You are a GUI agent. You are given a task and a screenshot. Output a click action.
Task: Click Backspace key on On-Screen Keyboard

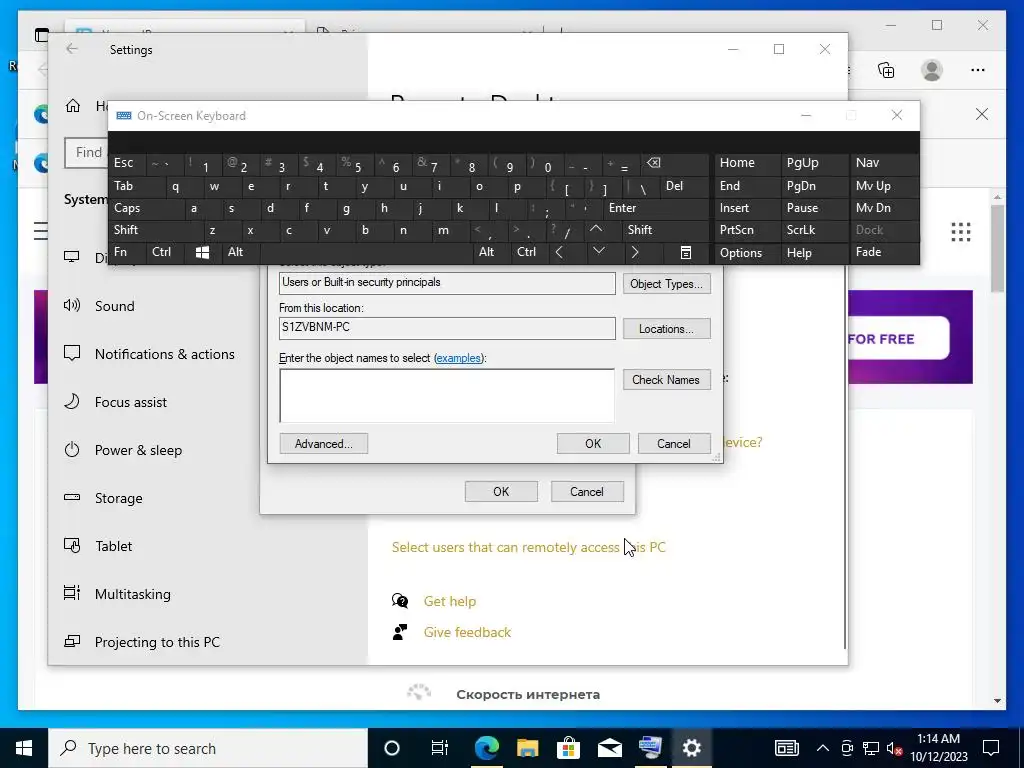pos(653,163)
